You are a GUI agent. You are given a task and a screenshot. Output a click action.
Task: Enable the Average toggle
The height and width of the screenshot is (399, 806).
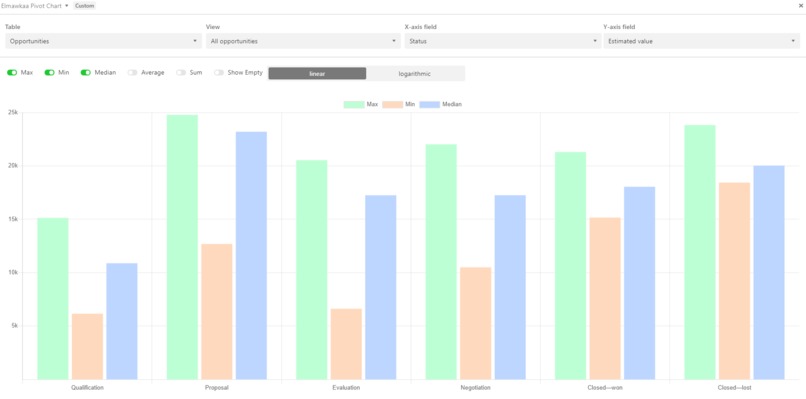pos(133,73)
